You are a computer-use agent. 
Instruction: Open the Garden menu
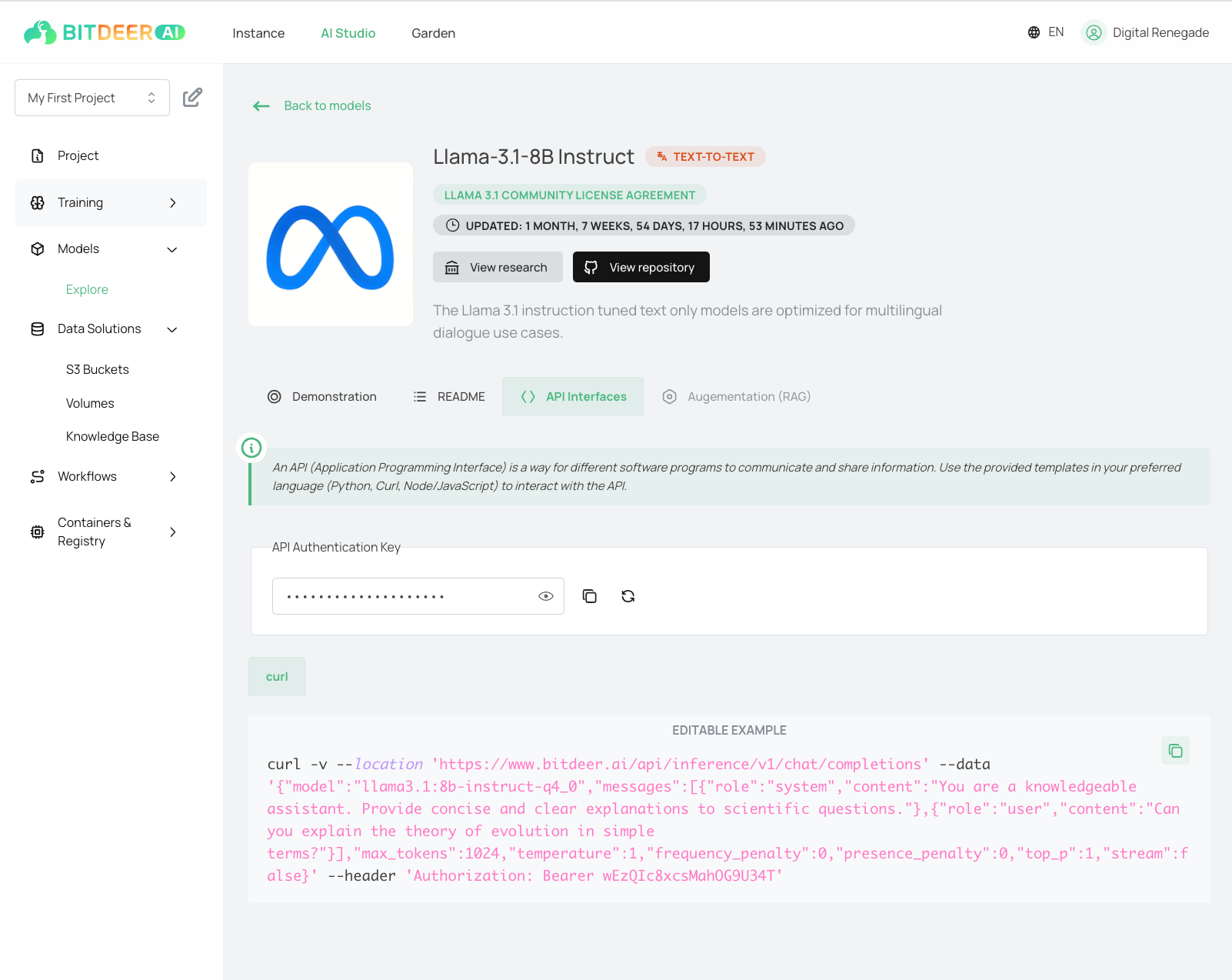point(433,33)
